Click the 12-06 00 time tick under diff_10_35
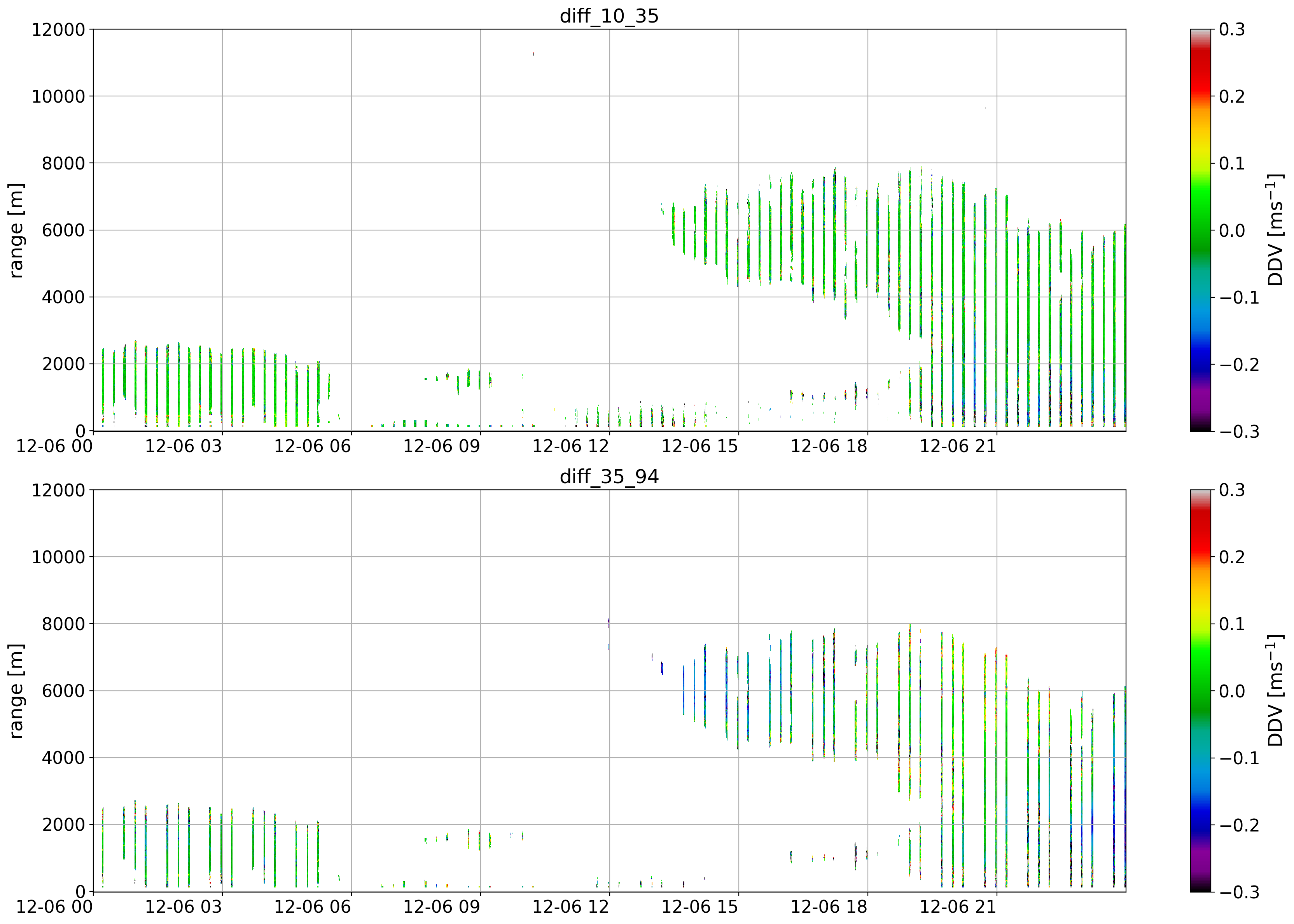The image size is (1294, 924). (x=54, y=446)
